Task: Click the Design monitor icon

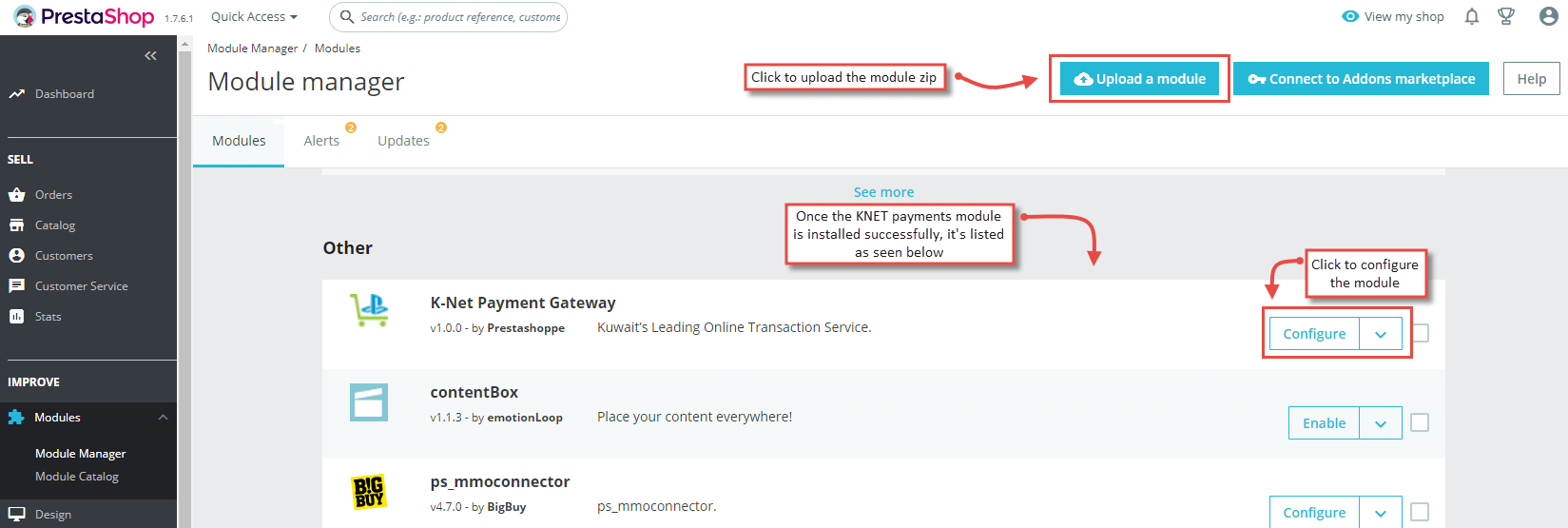Action: click(16, 514)
